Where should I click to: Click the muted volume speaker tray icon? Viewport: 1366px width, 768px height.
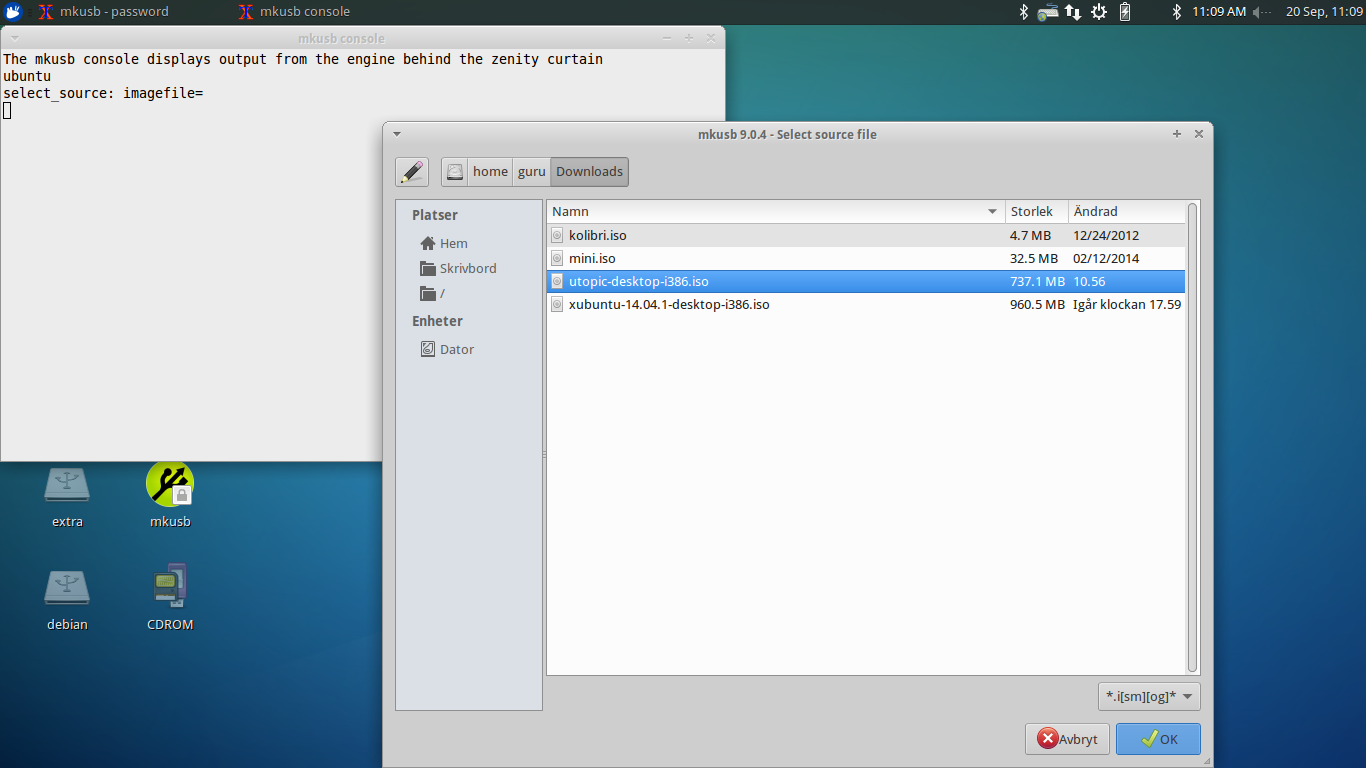(x=1262, y=12)
